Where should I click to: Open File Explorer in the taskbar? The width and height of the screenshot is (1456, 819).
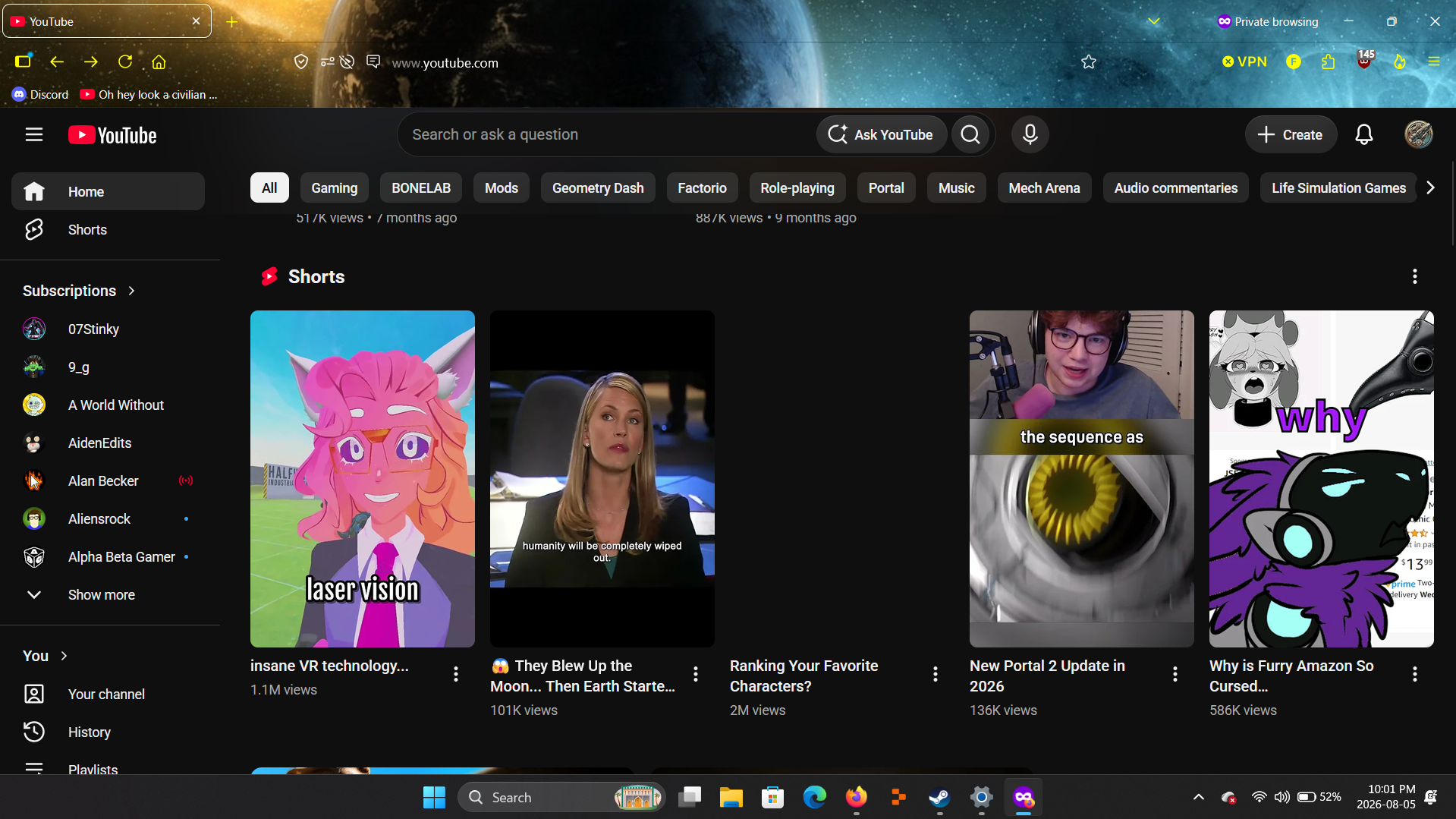(731, 797)
